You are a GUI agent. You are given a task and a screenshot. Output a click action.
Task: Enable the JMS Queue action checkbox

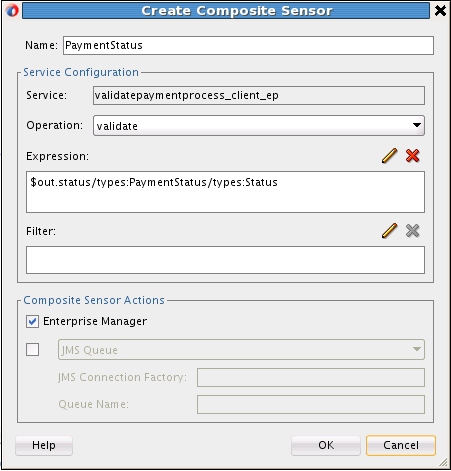pyautogui.click(x=32, y=350)
